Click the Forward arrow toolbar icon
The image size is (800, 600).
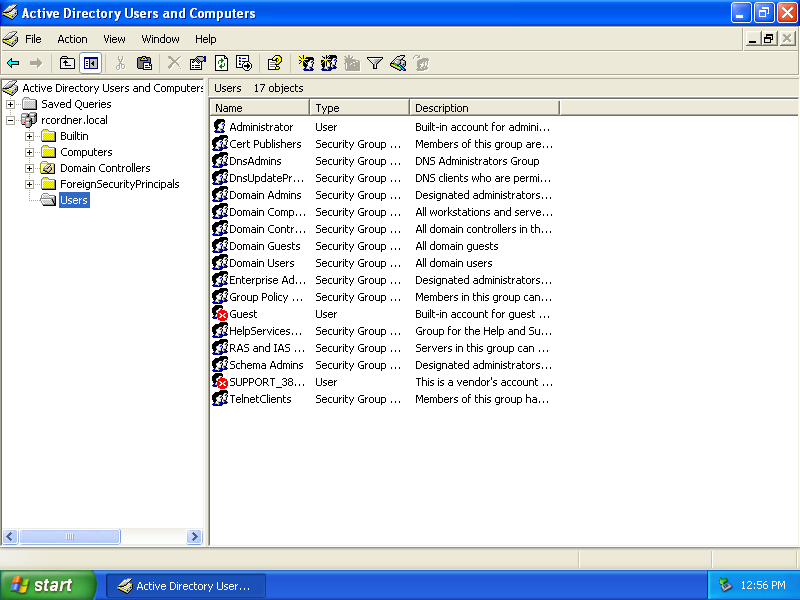[36, 63]
